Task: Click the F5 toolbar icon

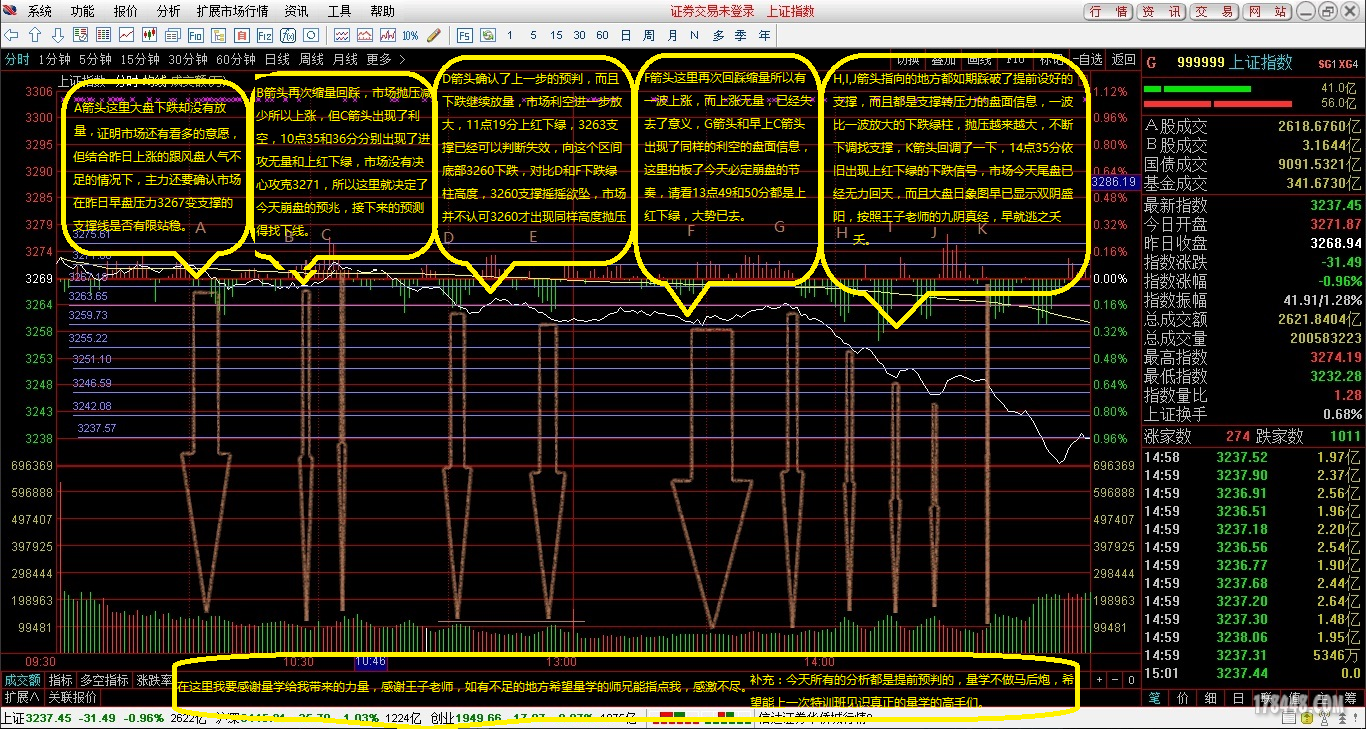Action: coord(465,35)
